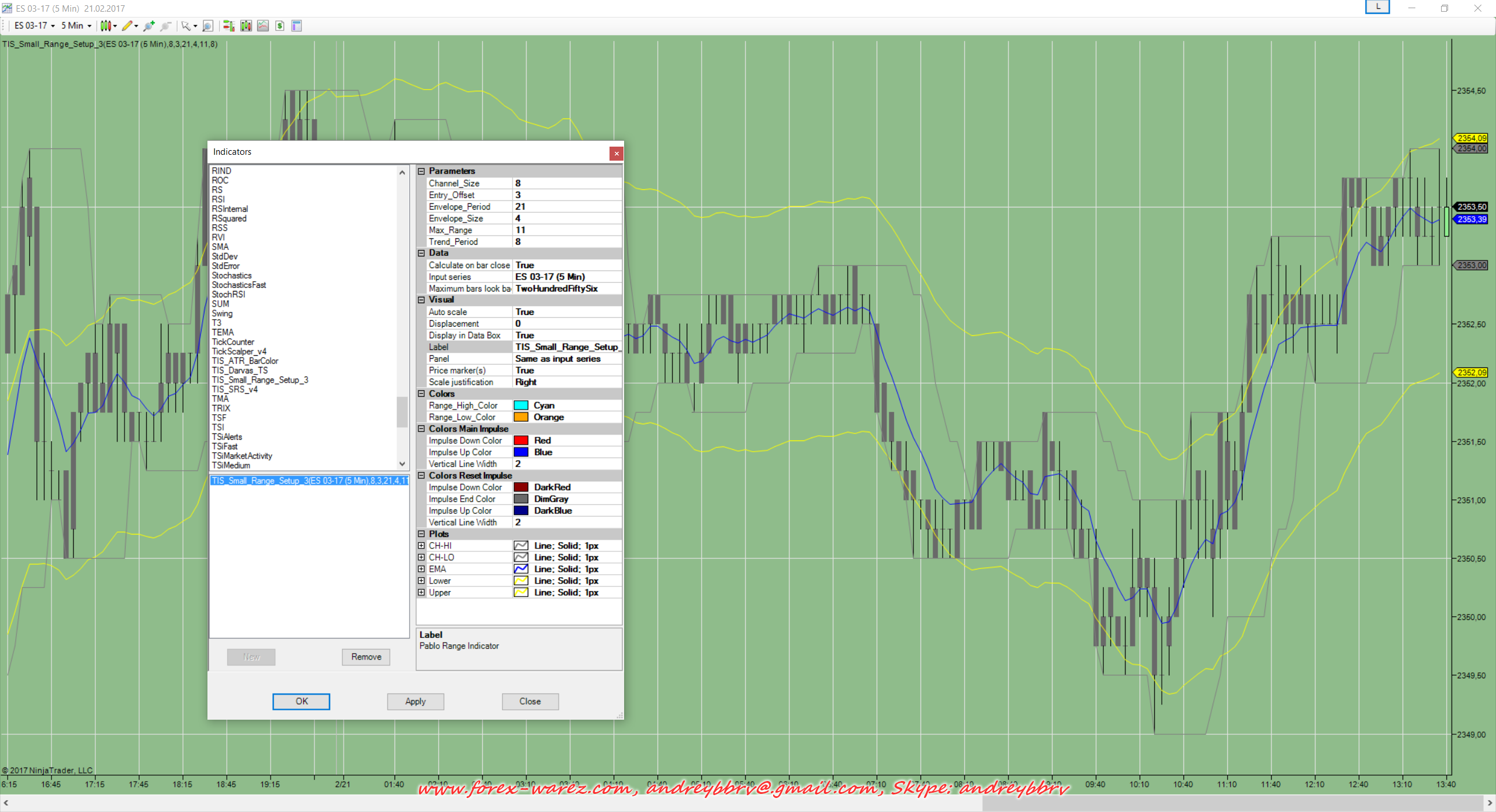Viewport: 1496px width, 812px height.
Task: Click the cursor pointer tool icon
Action: pos(185,26)
